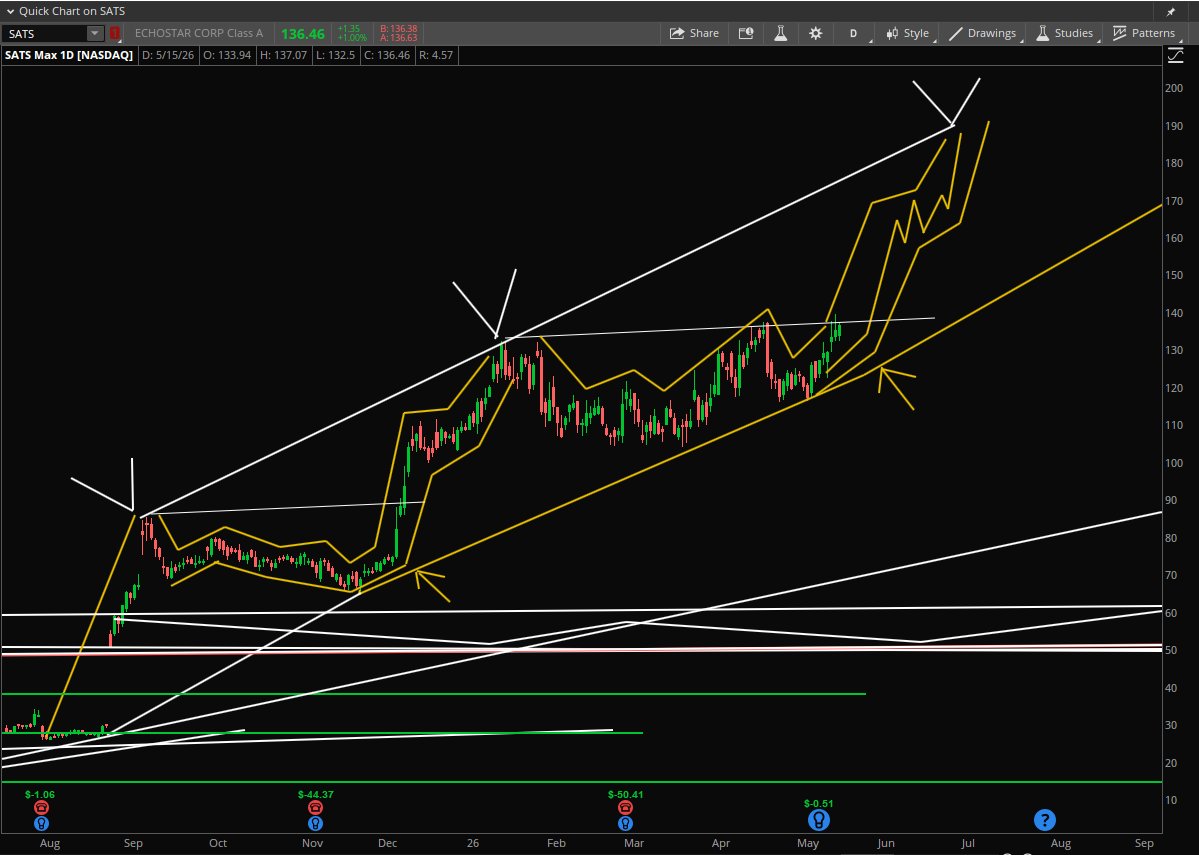Click the blue question mark event icon

coord(1045,820)
